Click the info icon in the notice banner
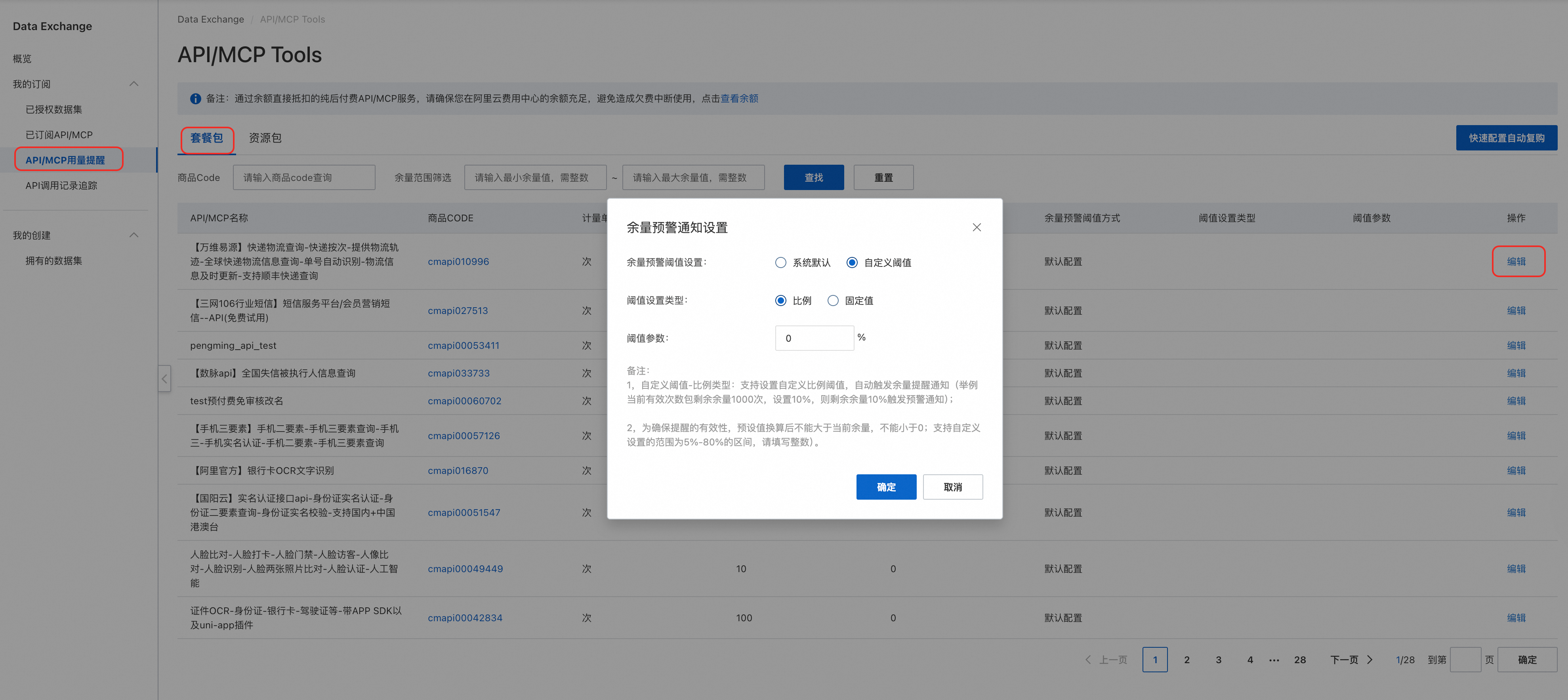Screen dimensions: 1568x700 click(x=195, y=99)
